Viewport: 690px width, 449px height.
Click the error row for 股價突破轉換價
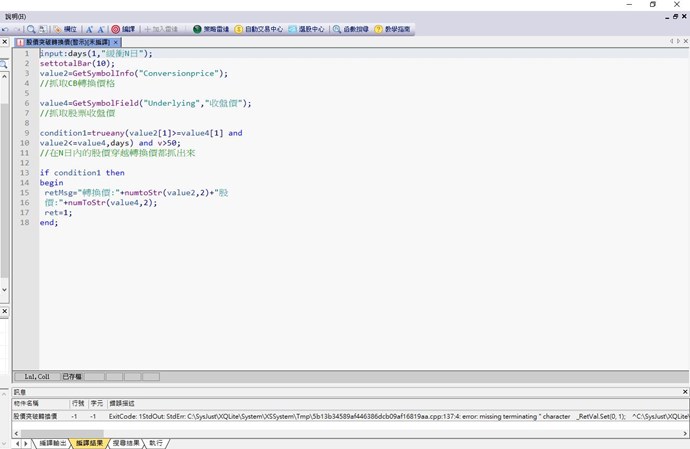point(35,415)
